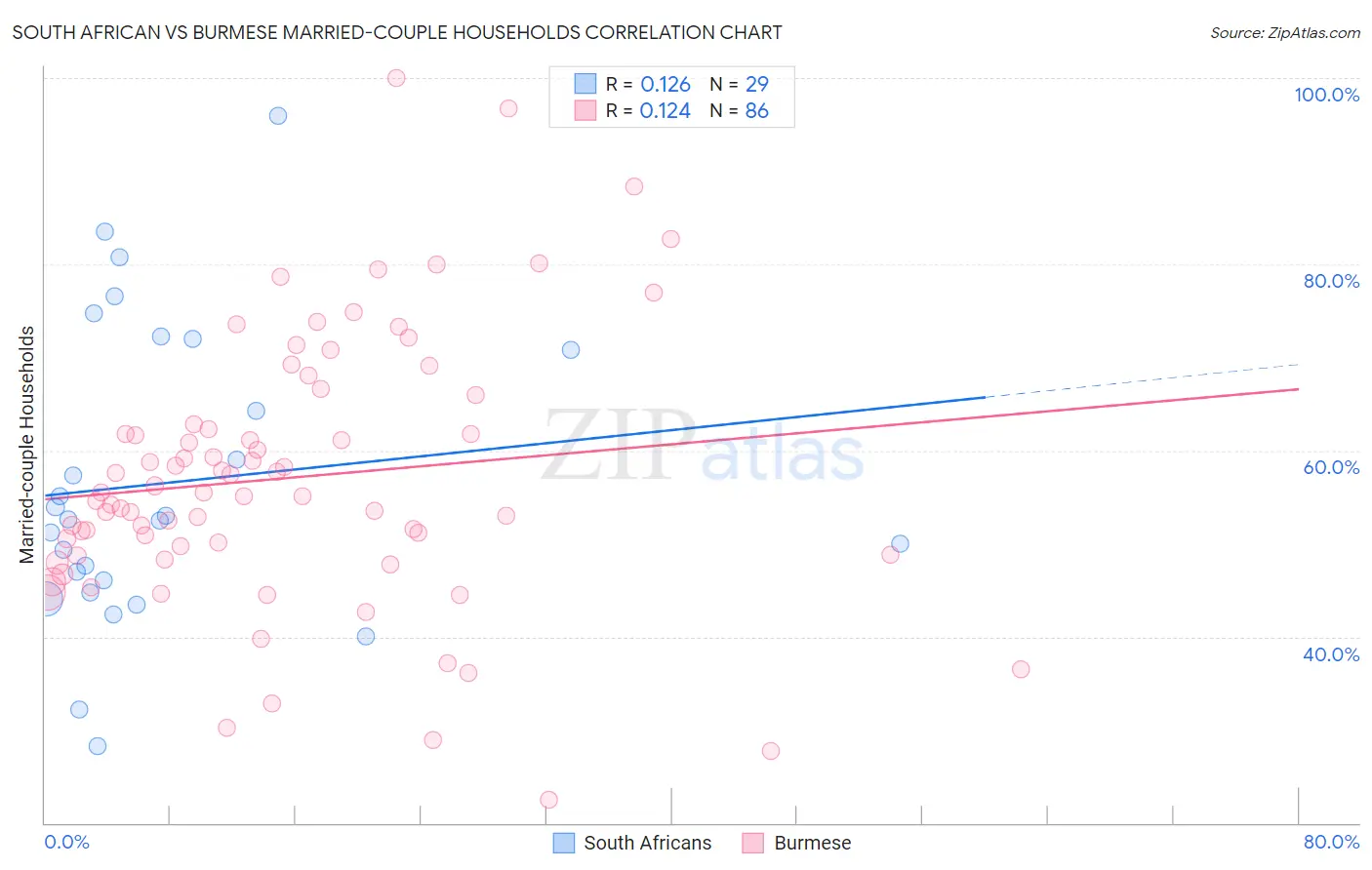1372x870 pixels.
Task: Click the blue swatch beside R = 0.126
Action: click(x=585, y=84)
